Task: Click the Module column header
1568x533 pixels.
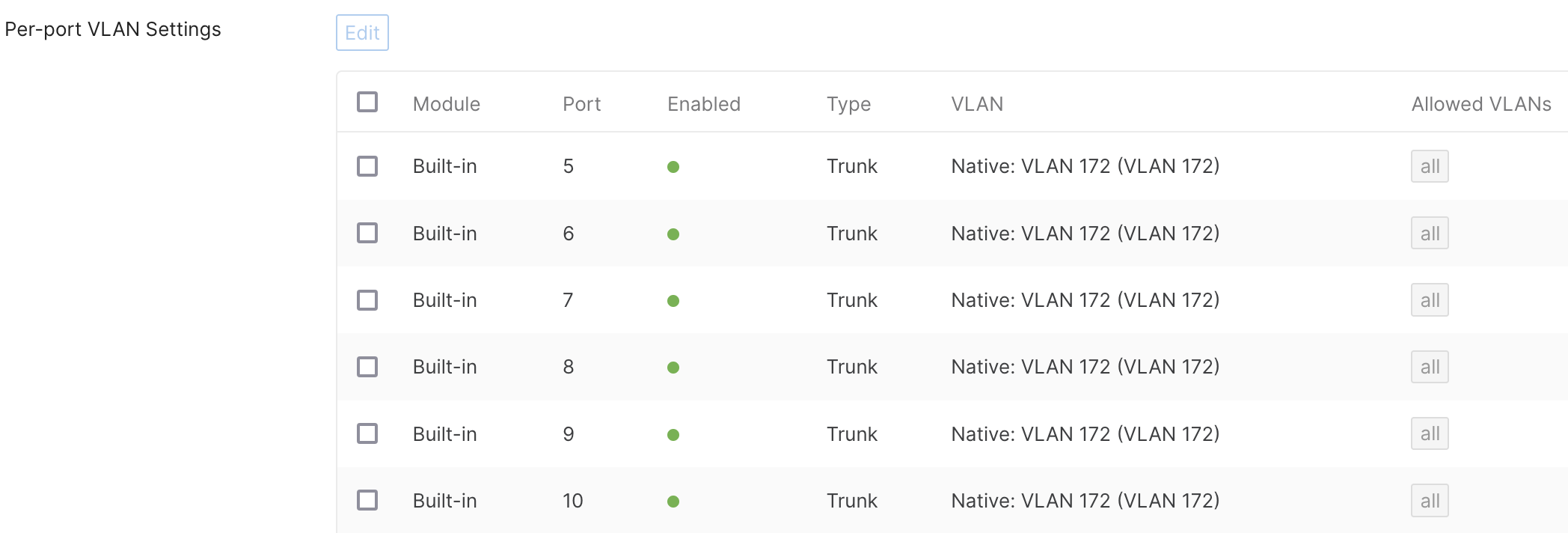Action: pyautogui.click(x=447, y=104)
